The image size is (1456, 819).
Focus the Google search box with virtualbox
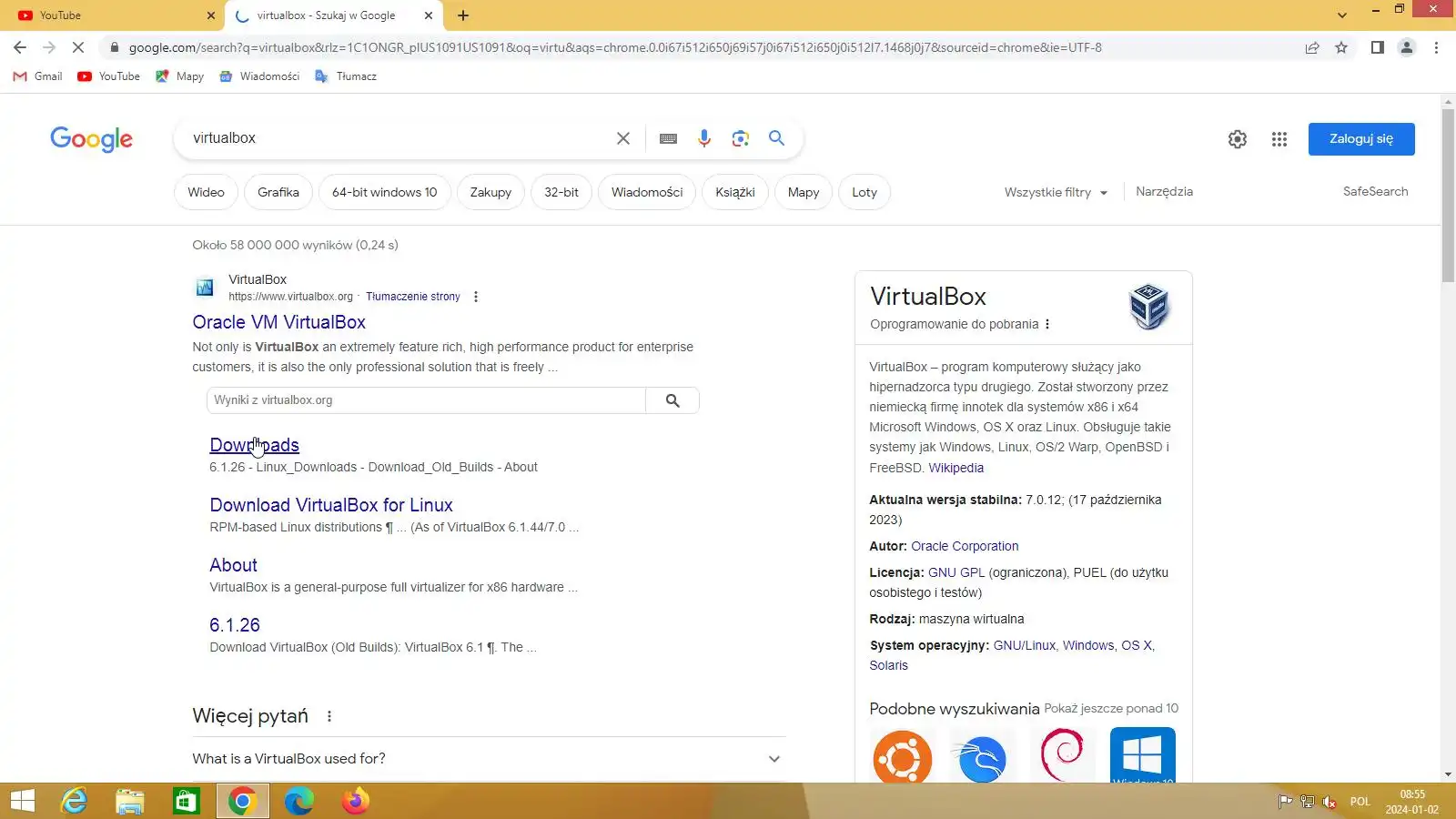coord(396,138)
